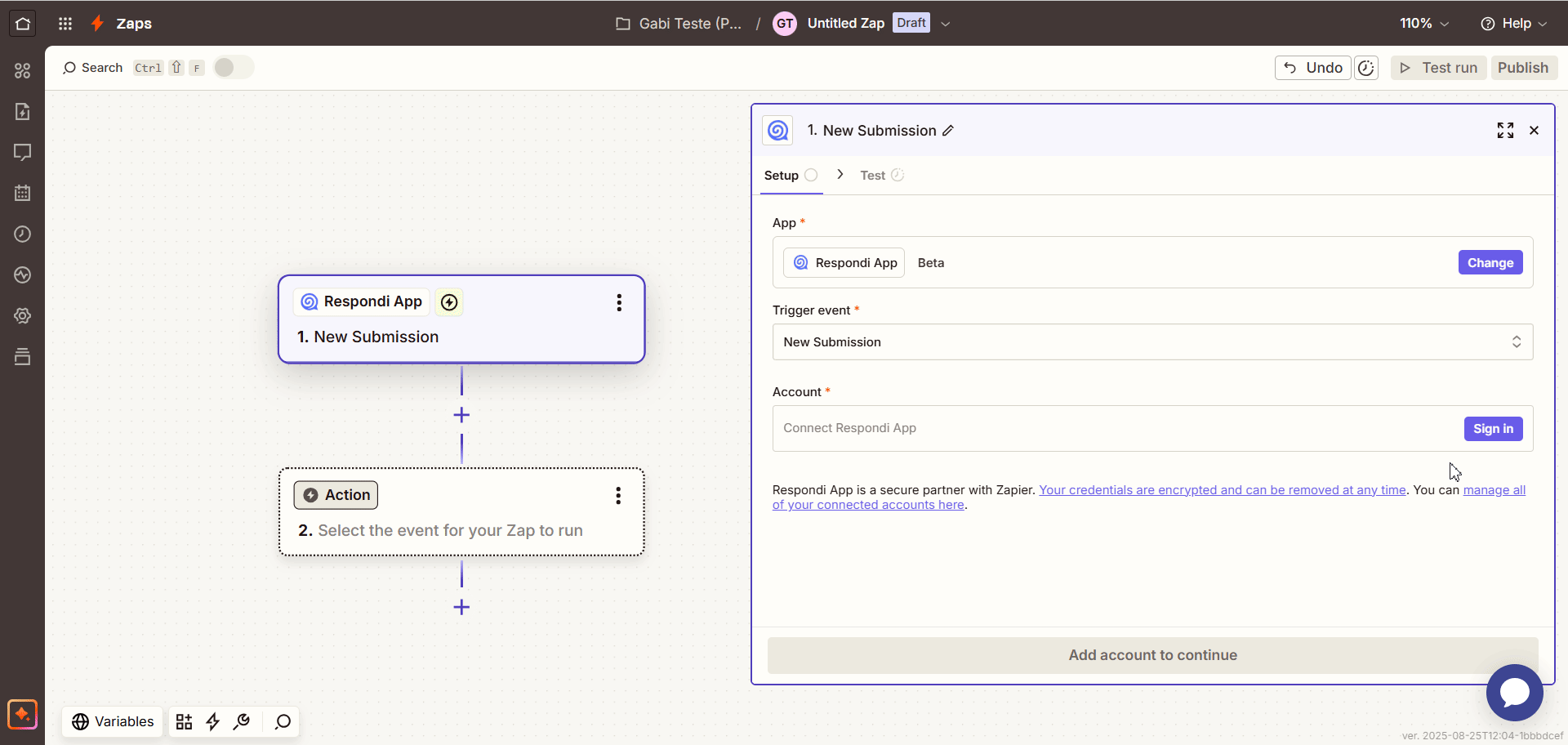Image resolution: width=1568 pixels, height=745 pixels.
Task: Switch to the Test tab
Action: click(881, 176)
